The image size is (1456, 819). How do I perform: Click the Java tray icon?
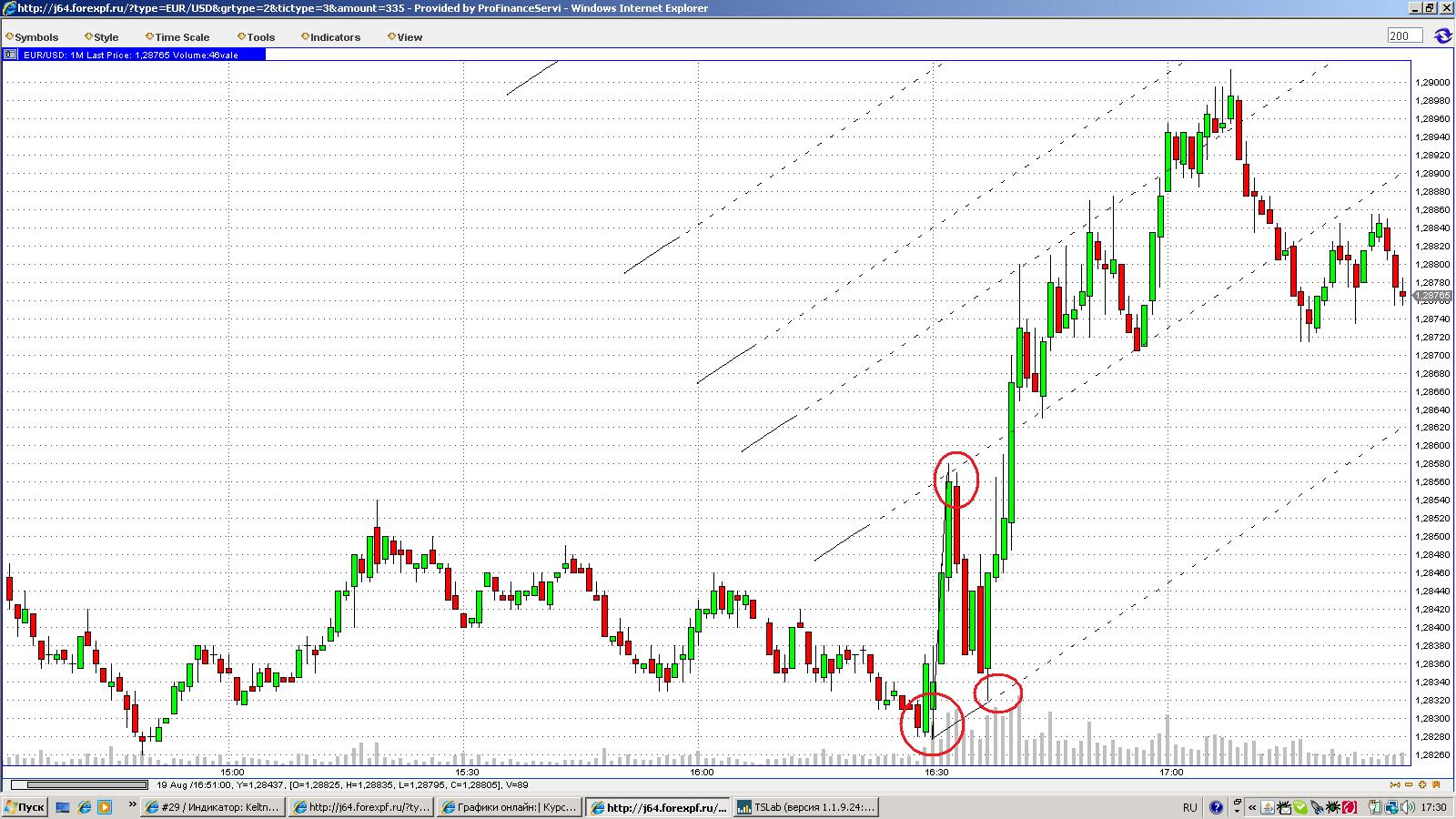[1268, 807]
